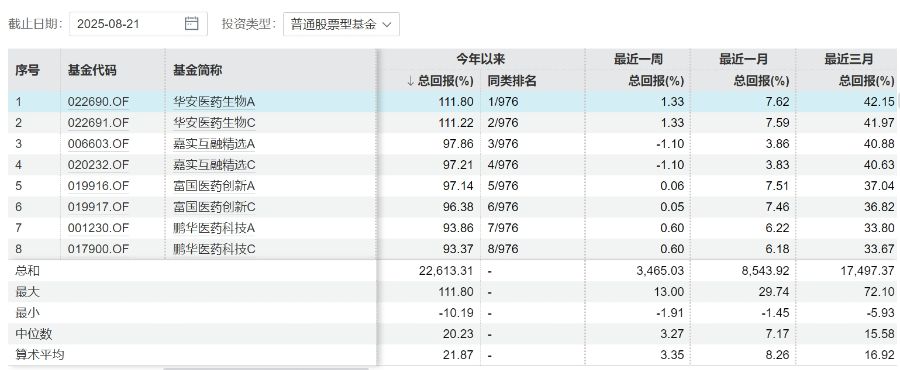Click the 最小 summary row label
The width and height of the screenshot is (900, 370).
tap(28, 313)
